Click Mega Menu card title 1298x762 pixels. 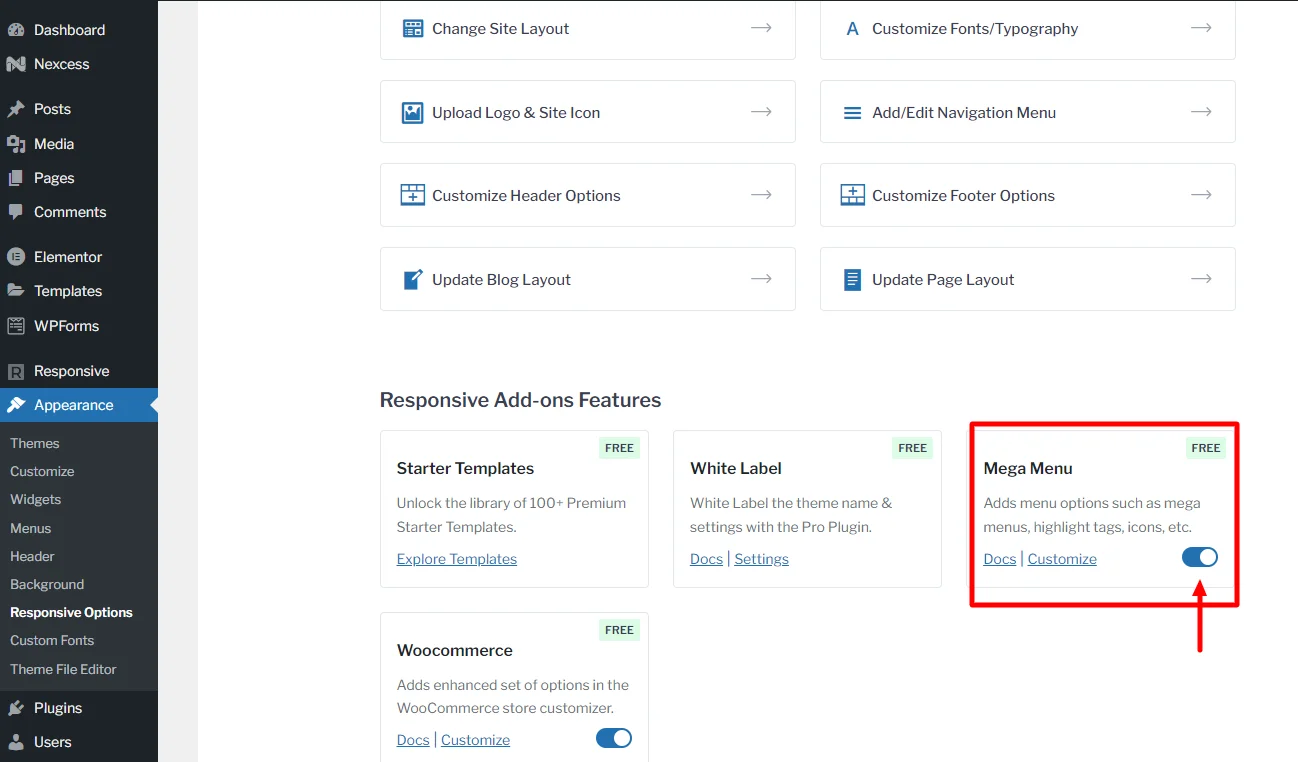click(1028, 468)
